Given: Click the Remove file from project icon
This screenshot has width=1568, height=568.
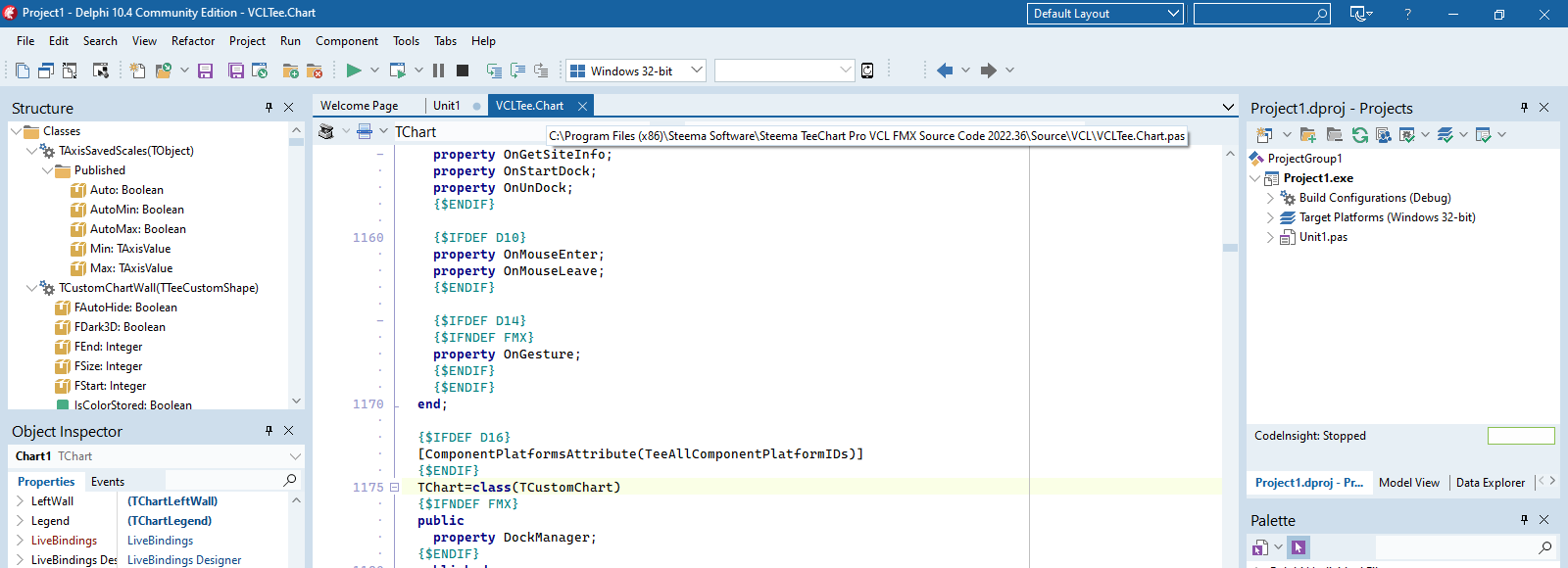Looking at the screenshot, I should pyautogui.click(x=315, y=71).
